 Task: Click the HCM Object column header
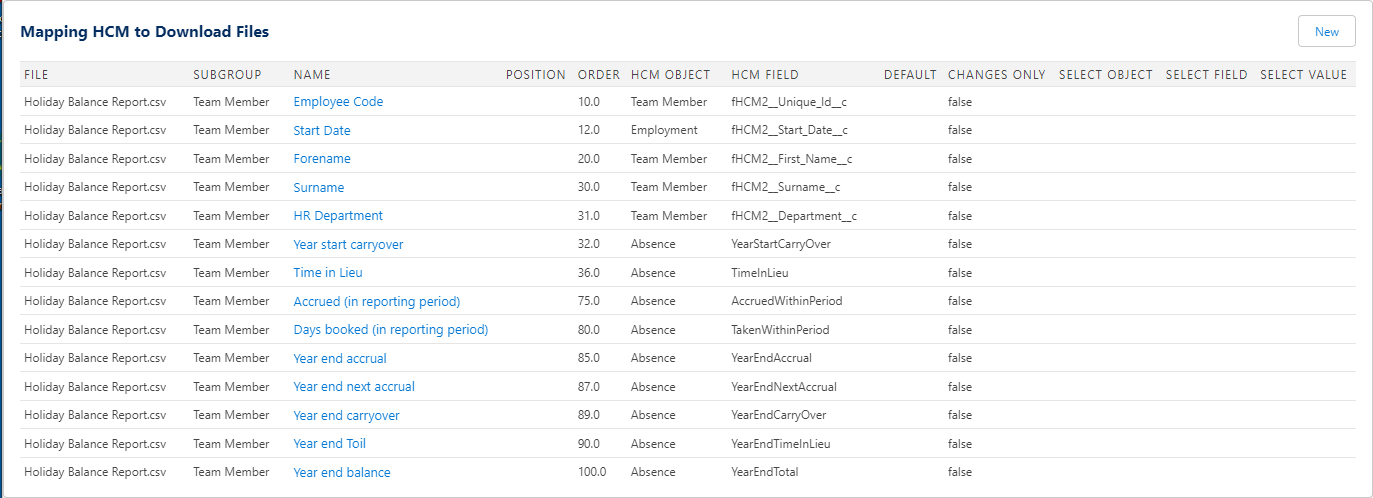click(670, 75)
